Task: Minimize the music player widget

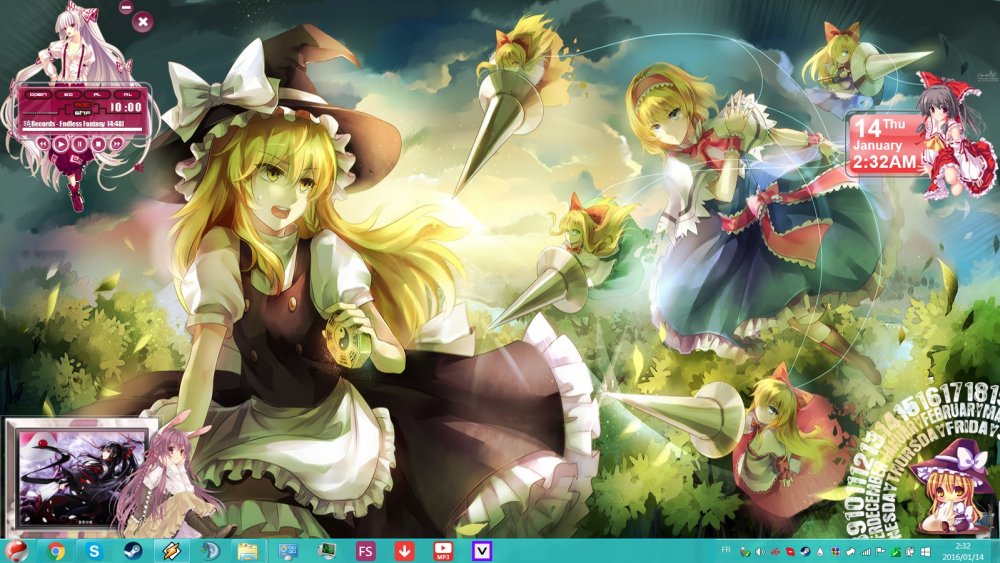Action: tap(126, 8)
